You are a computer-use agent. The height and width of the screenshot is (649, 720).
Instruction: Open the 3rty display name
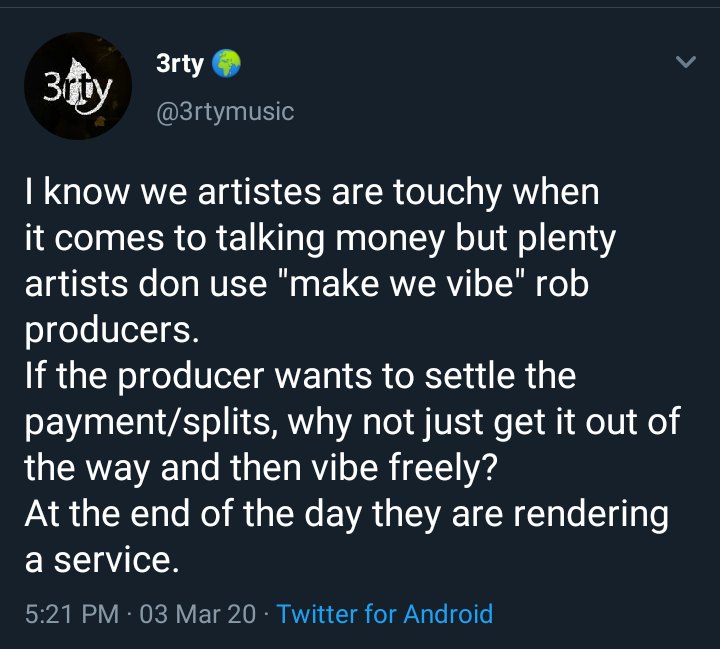pyautogui.click(x=180, y=63)
